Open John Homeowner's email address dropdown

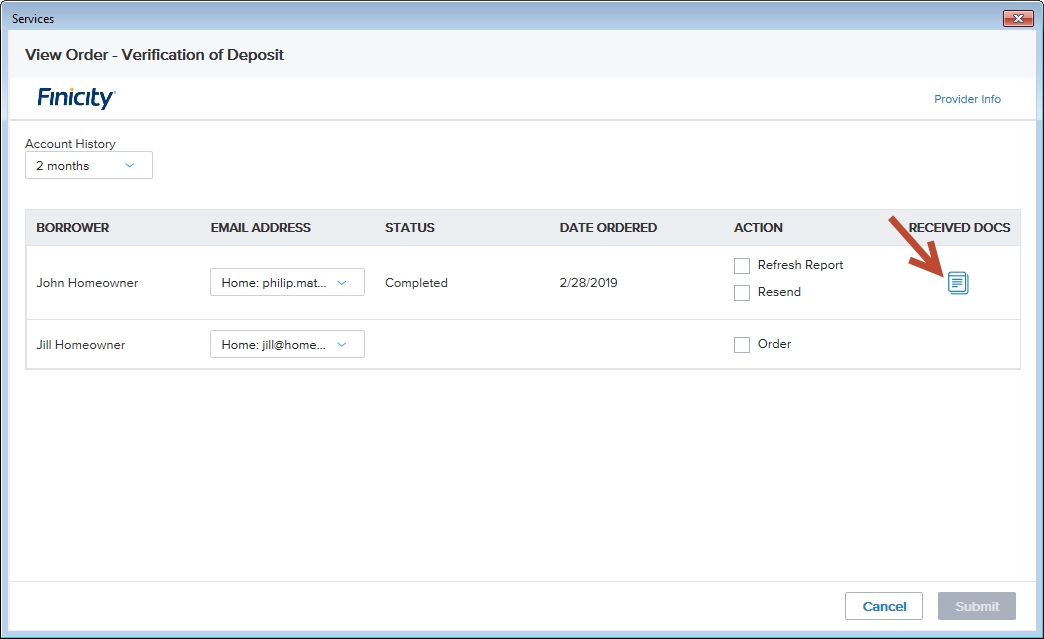(287, 283)
